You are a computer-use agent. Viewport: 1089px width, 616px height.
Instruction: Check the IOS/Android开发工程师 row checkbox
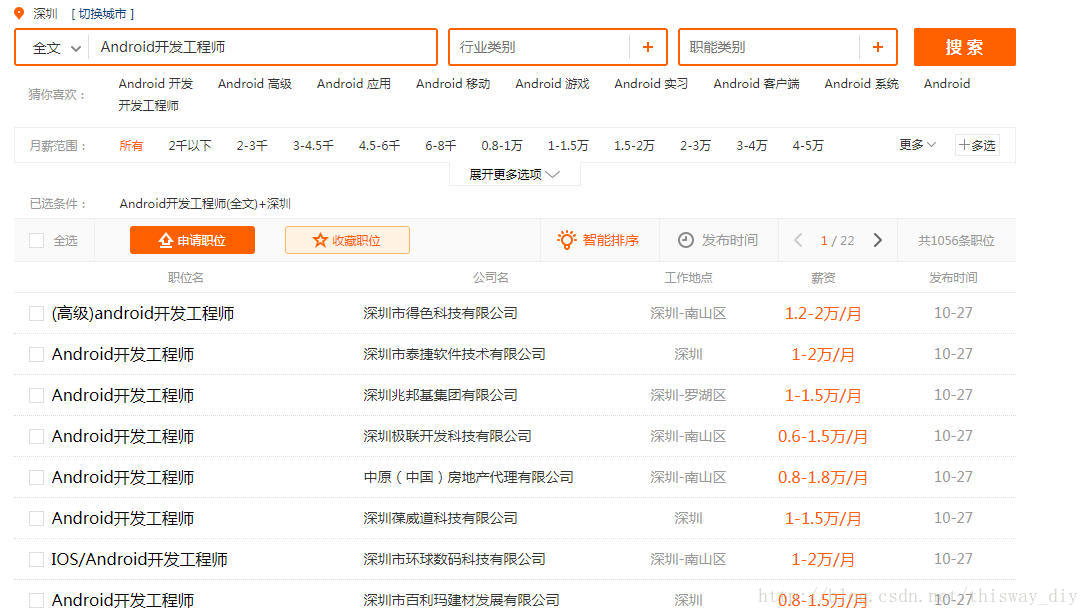pyautogui.click(x=36, y=560)
